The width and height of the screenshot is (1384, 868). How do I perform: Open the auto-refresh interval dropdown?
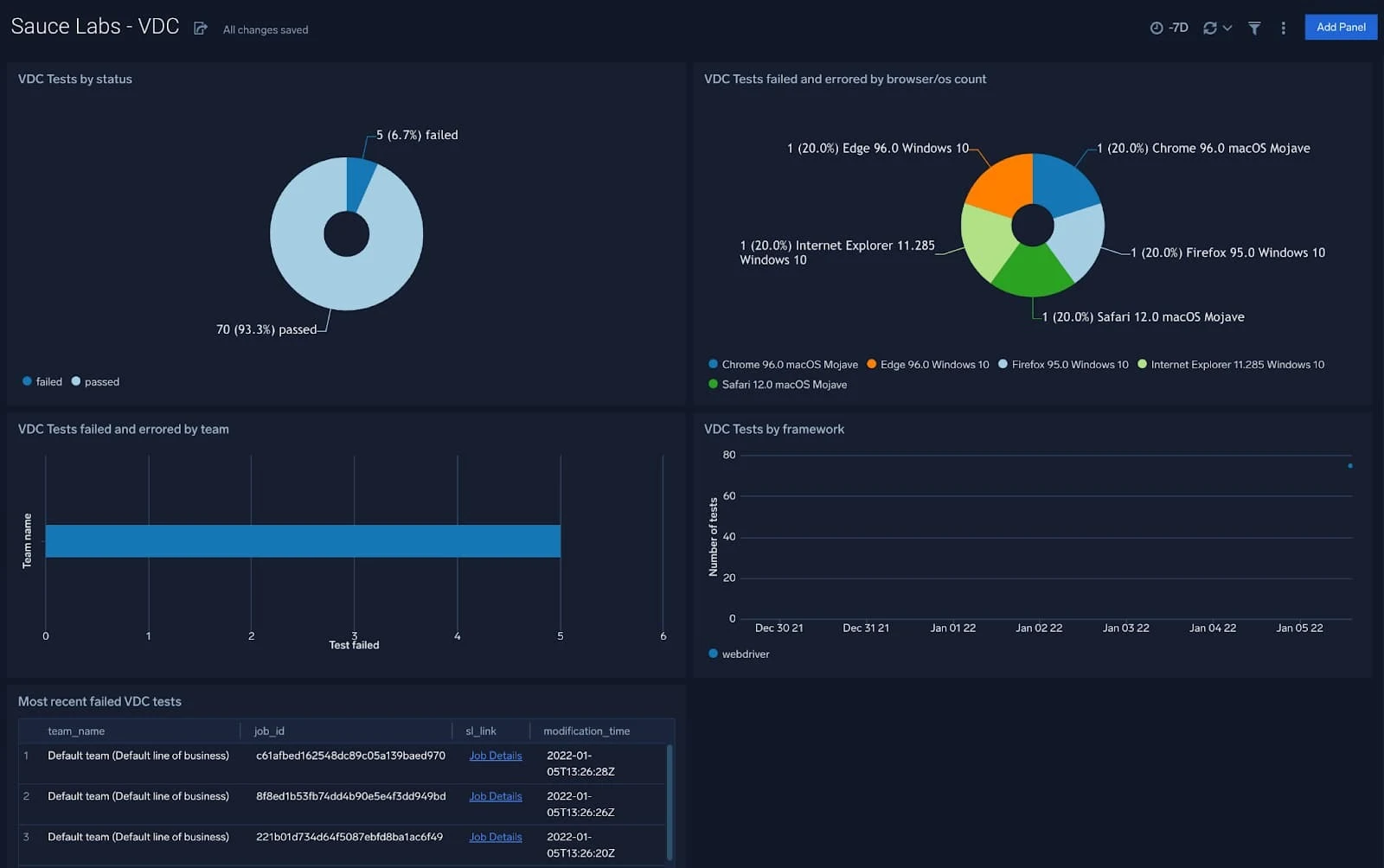1227,27
